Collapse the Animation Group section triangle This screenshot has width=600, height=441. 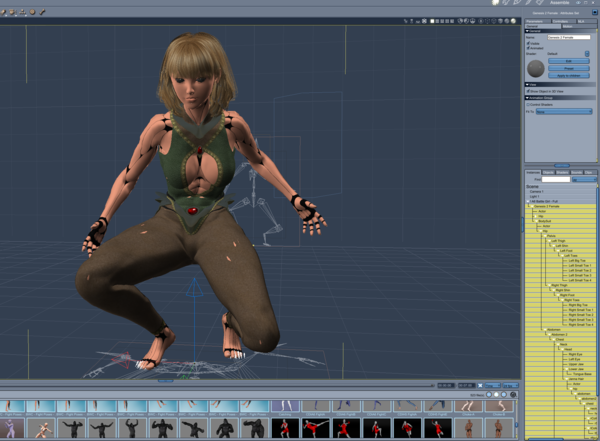tap(527, 98)
